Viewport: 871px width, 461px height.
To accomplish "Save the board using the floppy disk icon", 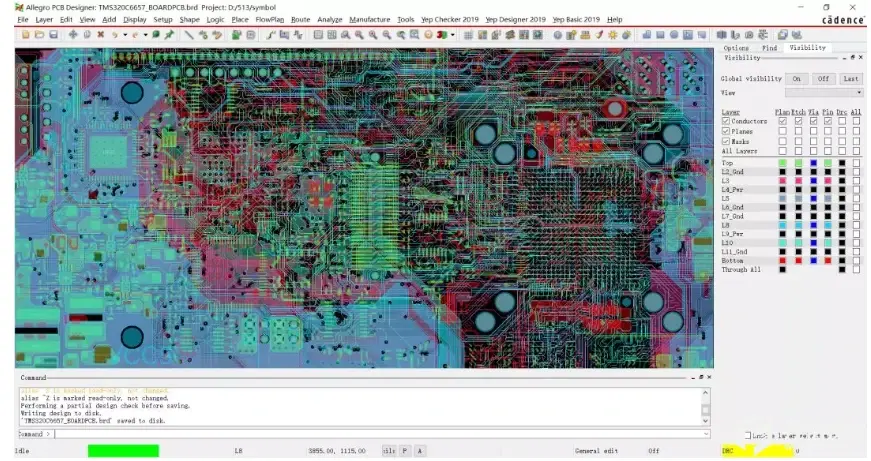I will tap(53, 34).
